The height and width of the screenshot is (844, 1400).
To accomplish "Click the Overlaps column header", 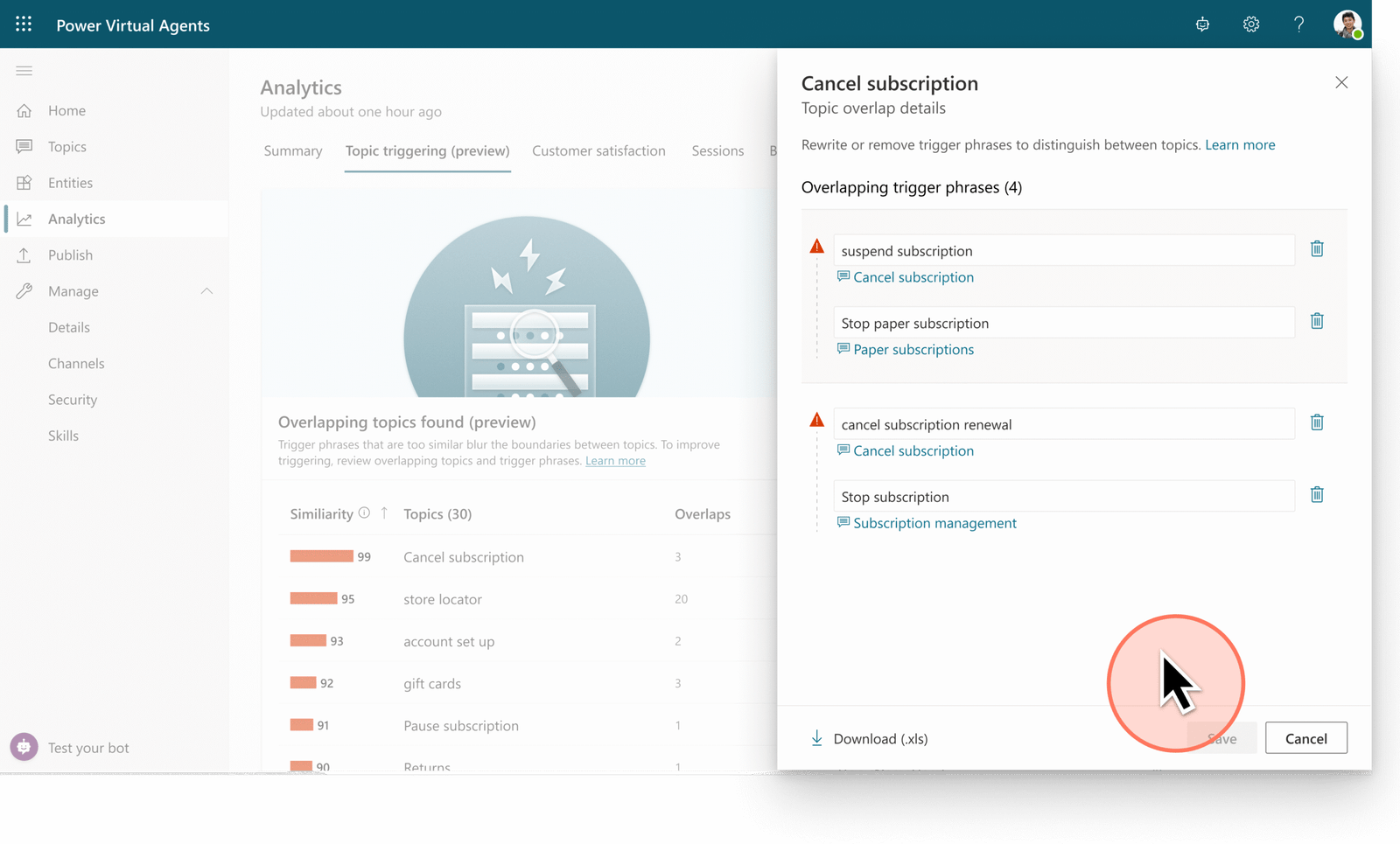I will 703,514.
